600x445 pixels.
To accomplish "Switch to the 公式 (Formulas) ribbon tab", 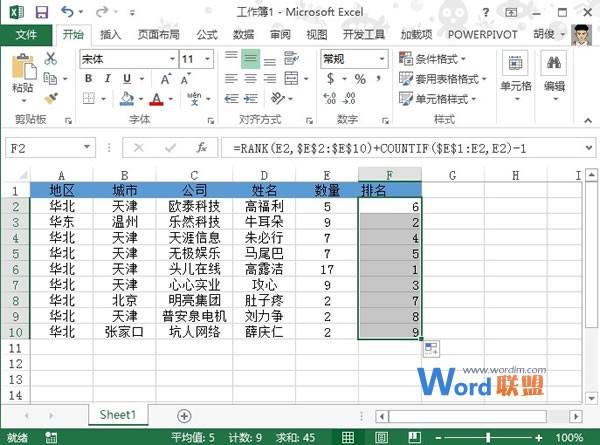I will click(x=207, y=34).
